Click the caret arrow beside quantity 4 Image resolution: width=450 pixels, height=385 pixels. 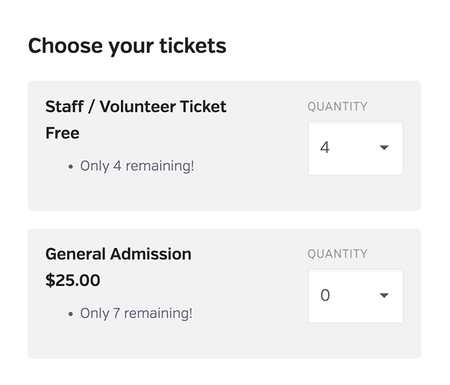coord(384,147)
